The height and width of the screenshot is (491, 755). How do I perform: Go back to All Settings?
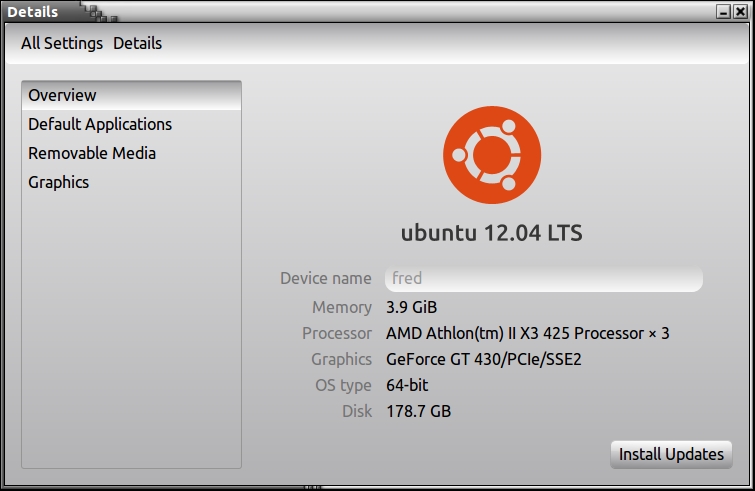click(x=62, y=43)
